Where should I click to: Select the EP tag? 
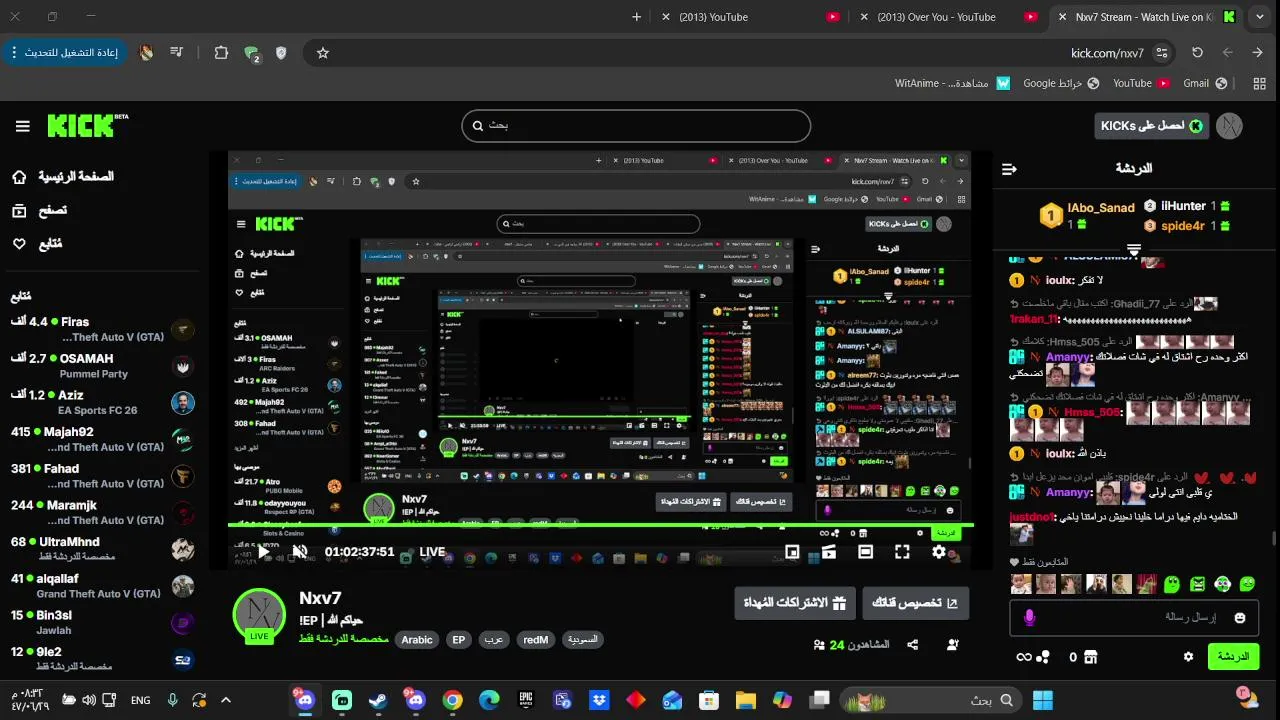[x=459, y=640]
